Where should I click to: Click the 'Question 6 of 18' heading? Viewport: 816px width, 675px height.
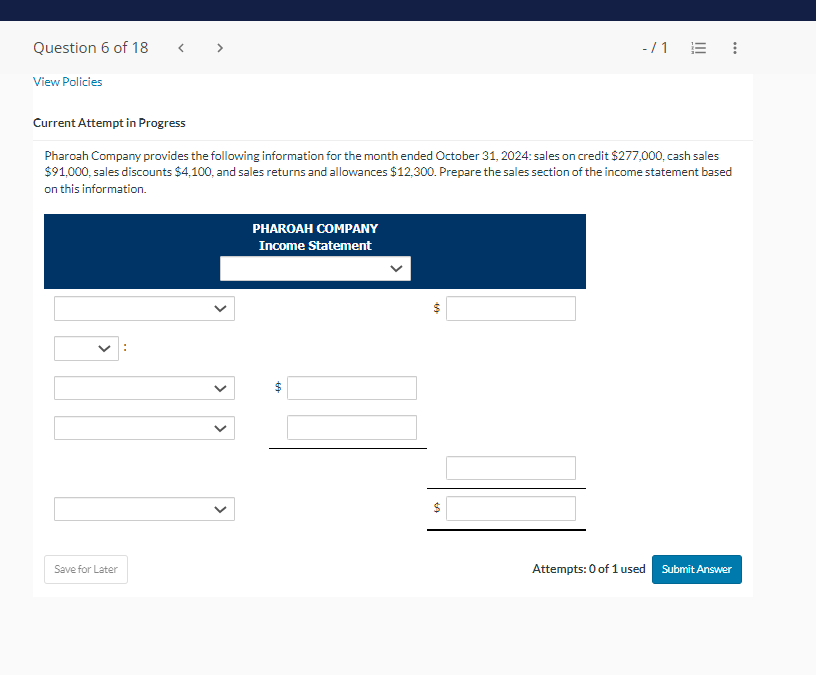[x=91, y=48]
